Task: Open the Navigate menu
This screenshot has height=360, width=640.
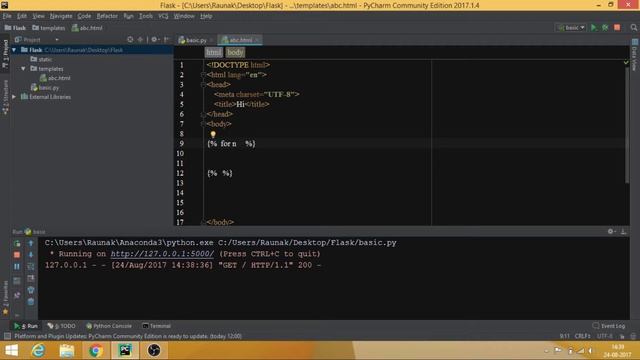Action: [x=61, y=16]
